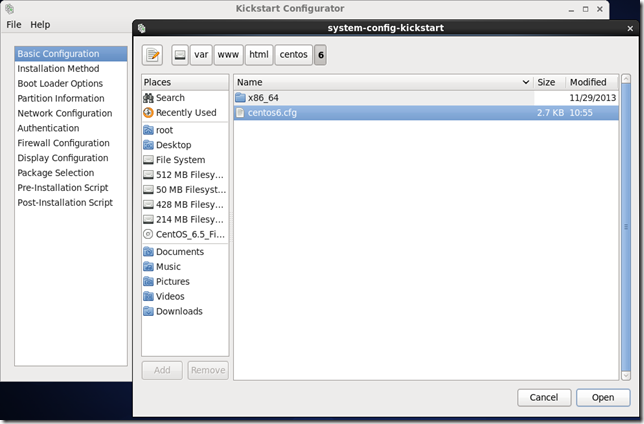
Task: Click the Desktop folder icon in Places
Action: point(148,145)
